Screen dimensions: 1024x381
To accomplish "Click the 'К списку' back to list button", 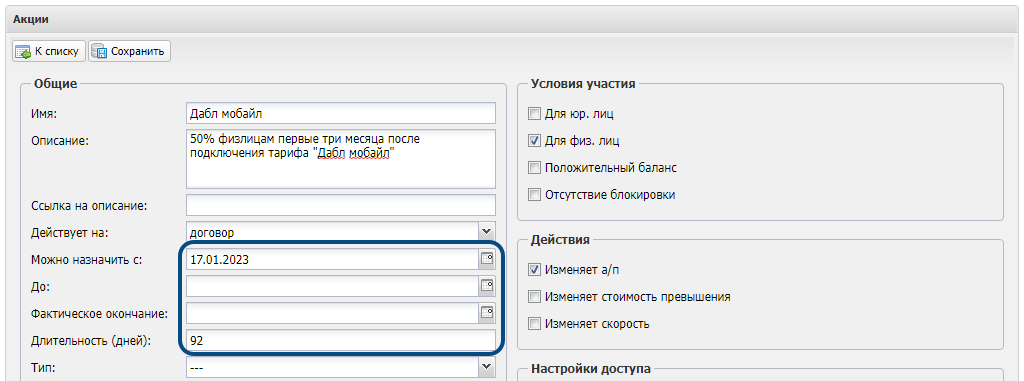I will tap(49, 51).
